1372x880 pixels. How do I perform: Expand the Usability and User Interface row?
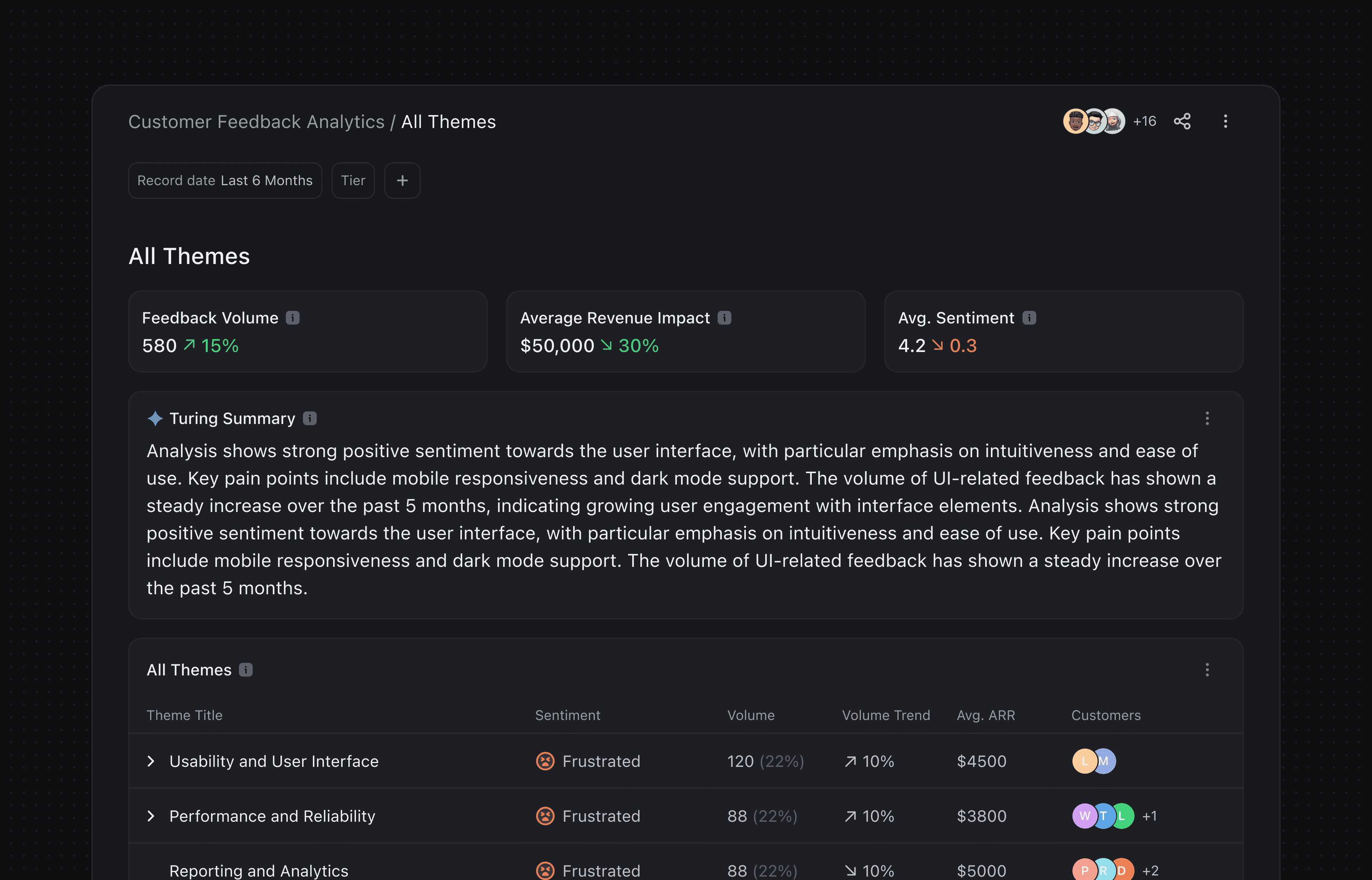(x=151, y=761)
